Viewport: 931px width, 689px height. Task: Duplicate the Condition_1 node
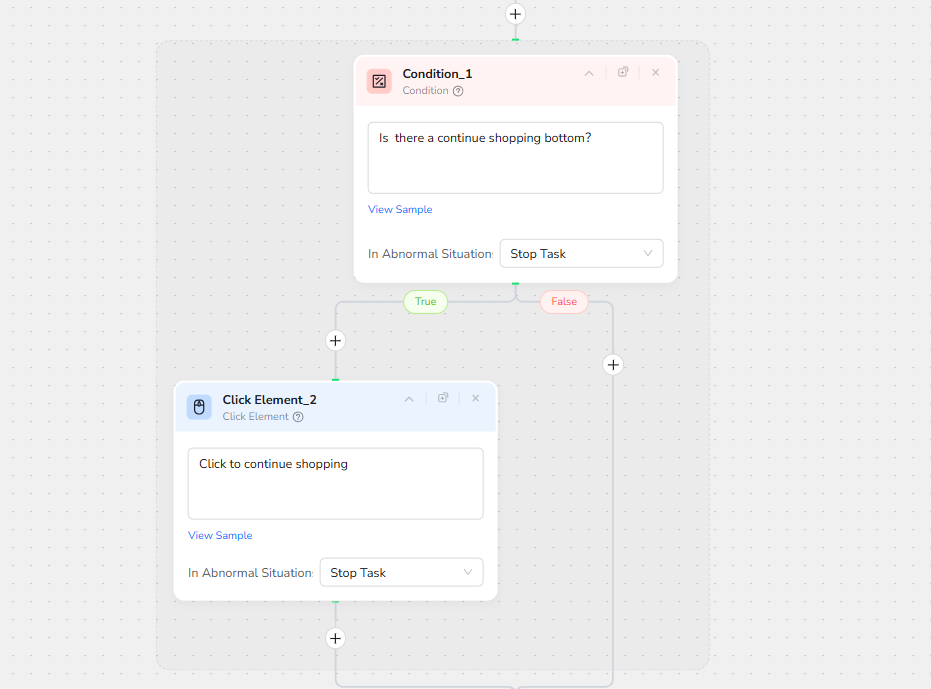tap(623, 72)
